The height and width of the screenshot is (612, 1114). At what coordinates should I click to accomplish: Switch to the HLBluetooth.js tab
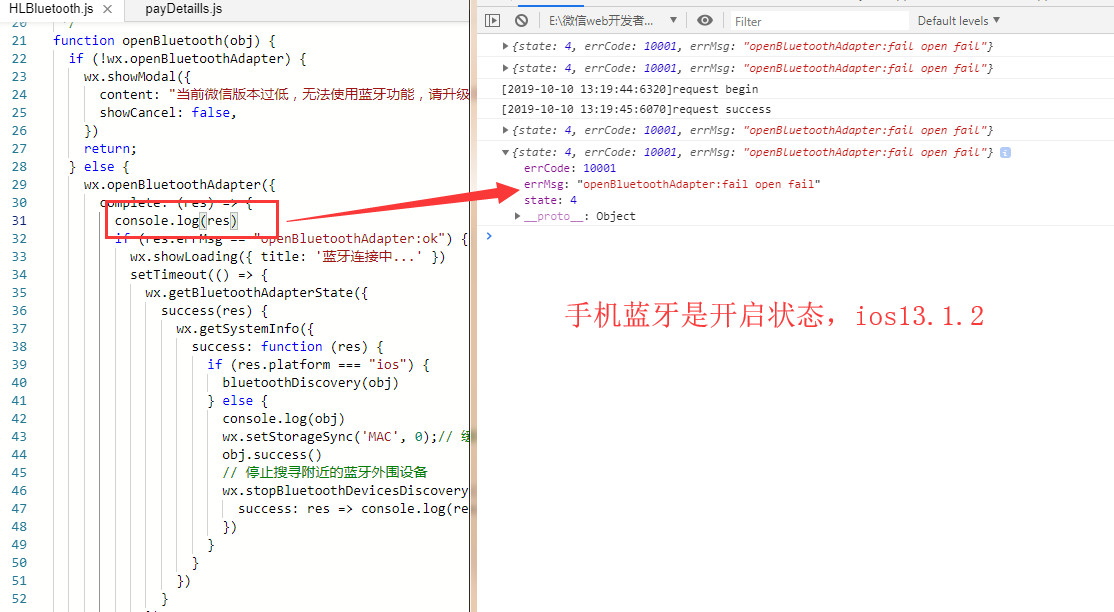click(x=51, y=9)
